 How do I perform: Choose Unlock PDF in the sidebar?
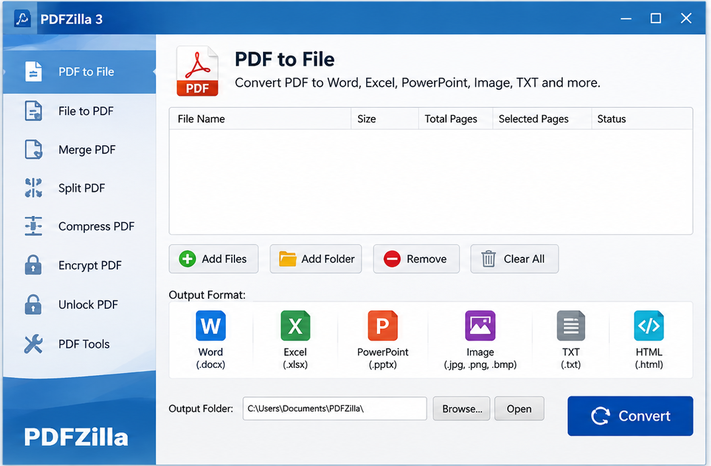click(x=79, y=305)
